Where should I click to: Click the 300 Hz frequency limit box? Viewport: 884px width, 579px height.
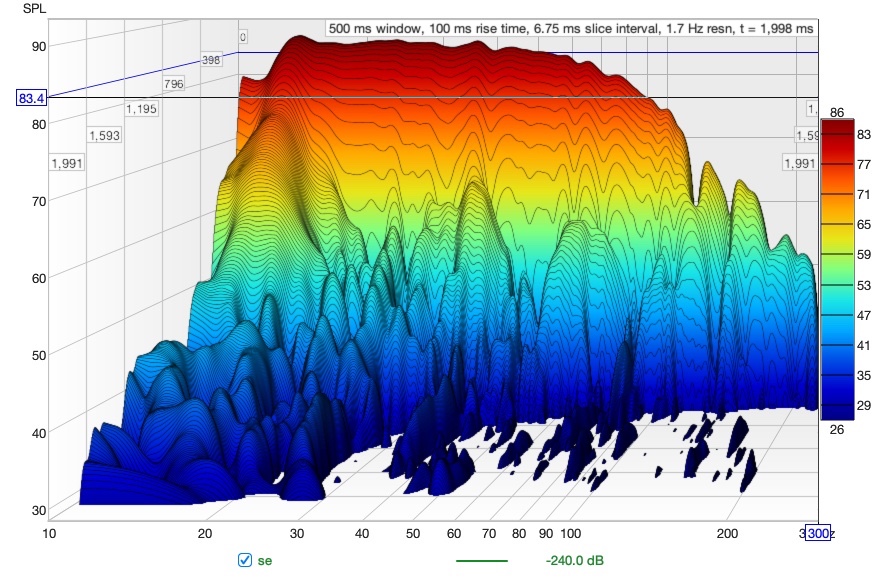coord(818,533)
